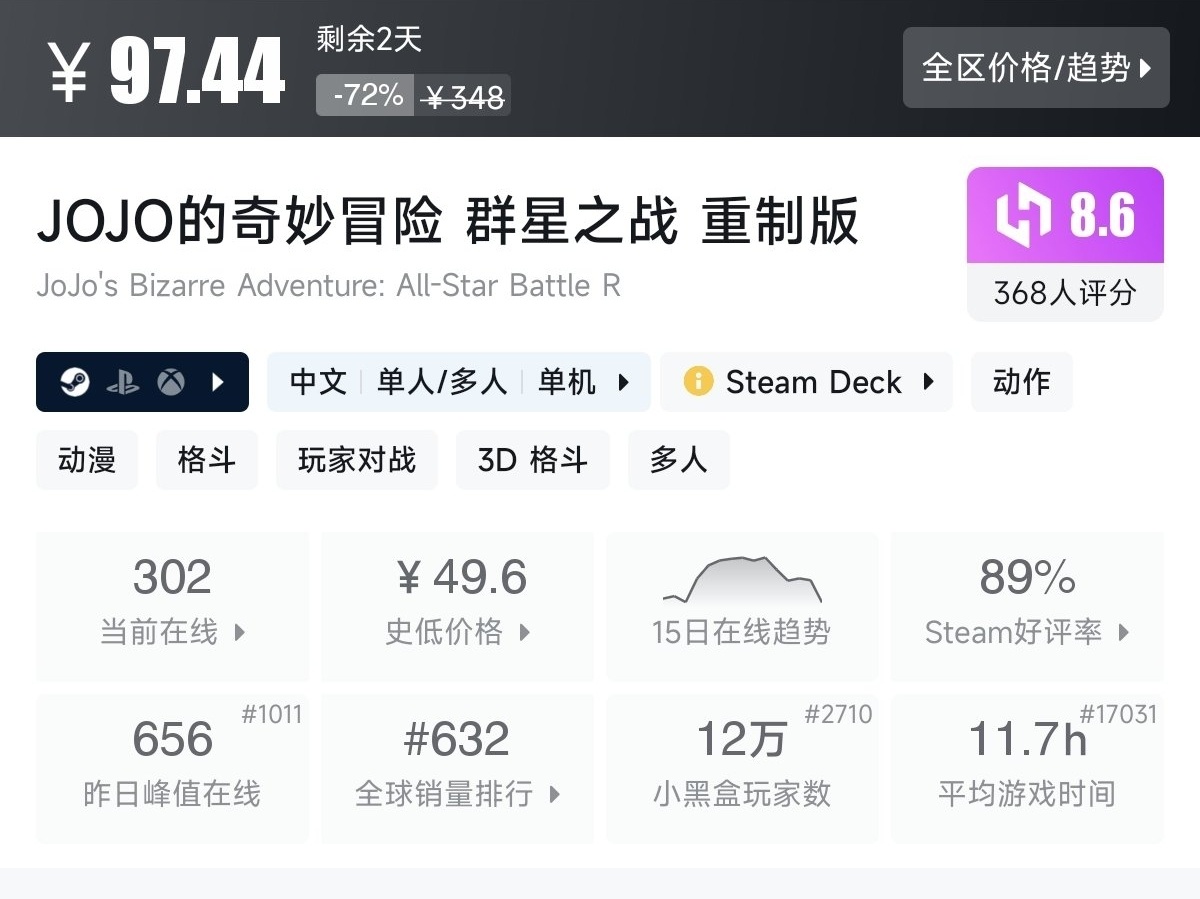Expand language and mode details arrow
The image size is (1200, 899).
point(624,382)
